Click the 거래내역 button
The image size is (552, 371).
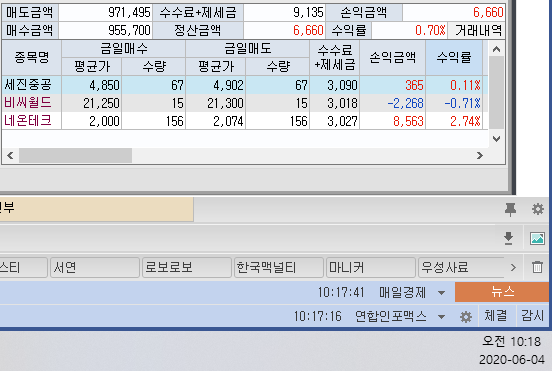[x=478, y=30]
